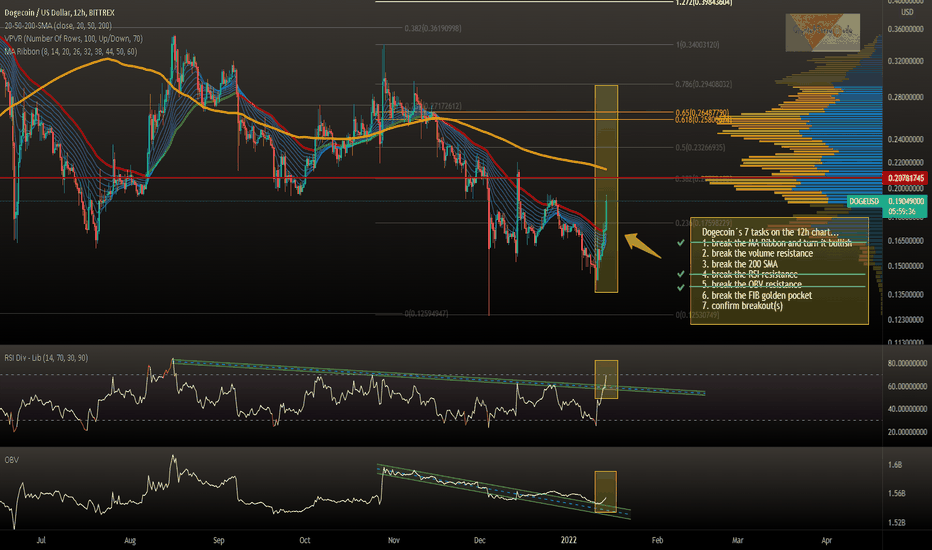The width and height of the screenshot is (932, 550).
Task: Click the Apr label on the time axis
Action: [x=827, y=540]
